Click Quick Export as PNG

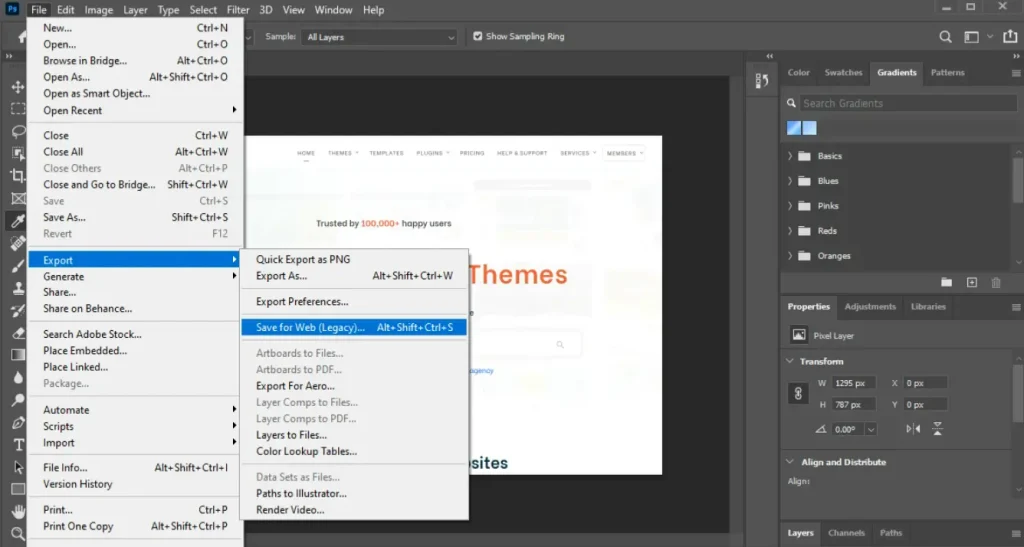(302, 259)
